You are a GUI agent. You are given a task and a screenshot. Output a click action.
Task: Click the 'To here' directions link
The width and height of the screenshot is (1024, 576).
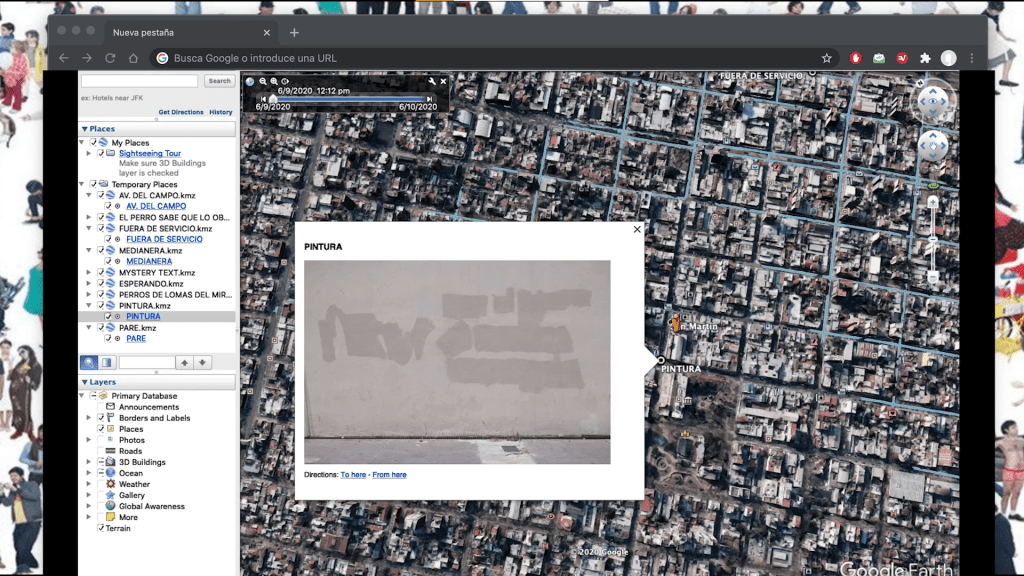pos(353,474)
